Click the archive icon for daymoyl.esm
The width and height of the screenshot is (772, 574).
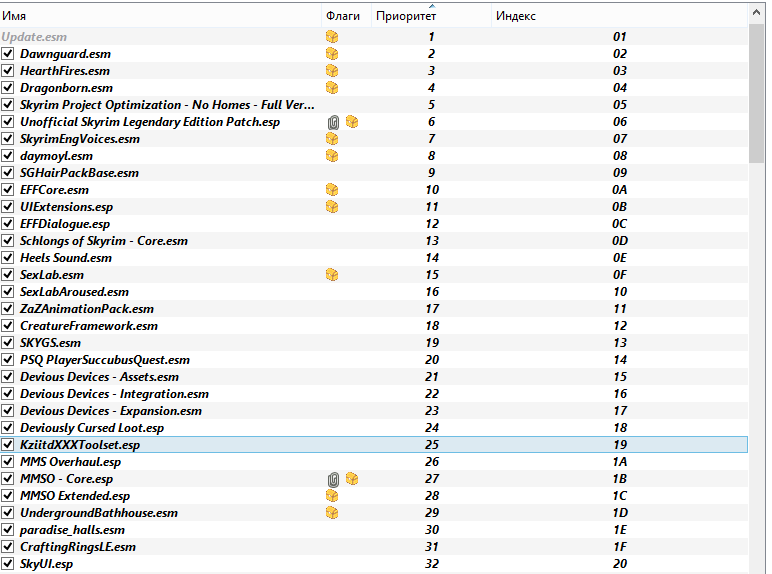coord(332,156)
